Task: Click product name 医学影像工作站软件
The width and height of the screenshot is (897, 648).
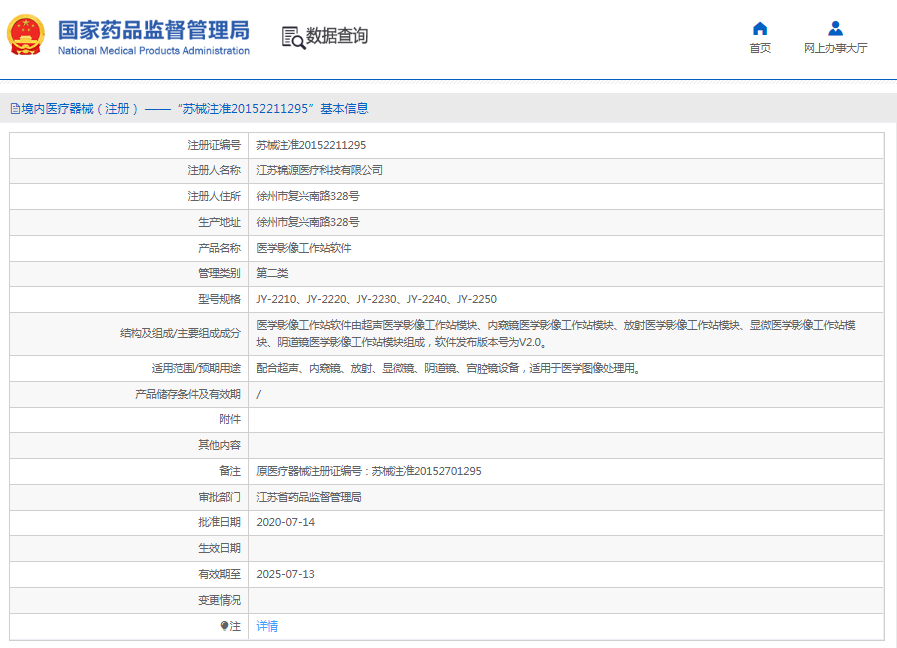Action: (x=304, y=248)
